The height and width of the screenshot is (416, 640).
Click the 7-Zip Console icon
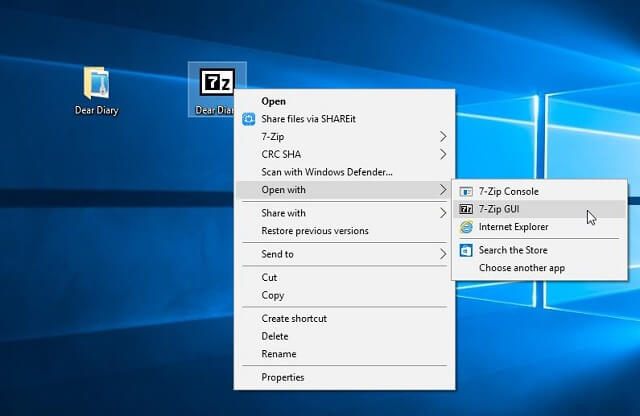click(466, 191)
